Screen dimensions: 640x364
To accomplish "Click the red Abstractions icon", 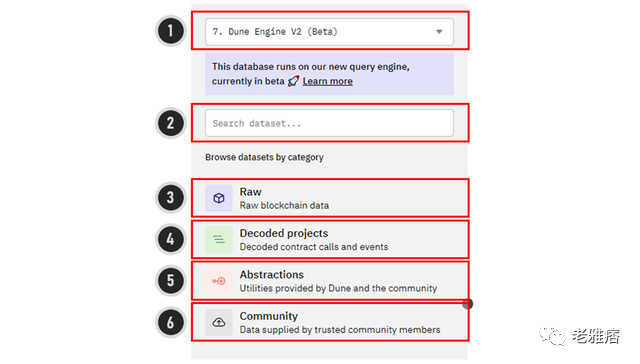I will pos(219,281).
